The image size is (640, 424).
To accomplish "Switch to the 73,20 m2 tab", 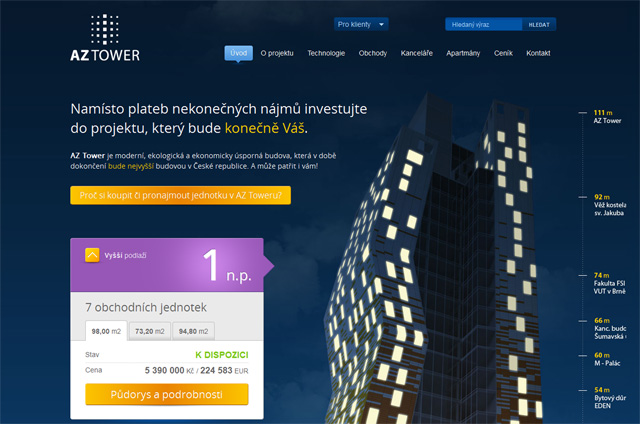I will (150, 331).
